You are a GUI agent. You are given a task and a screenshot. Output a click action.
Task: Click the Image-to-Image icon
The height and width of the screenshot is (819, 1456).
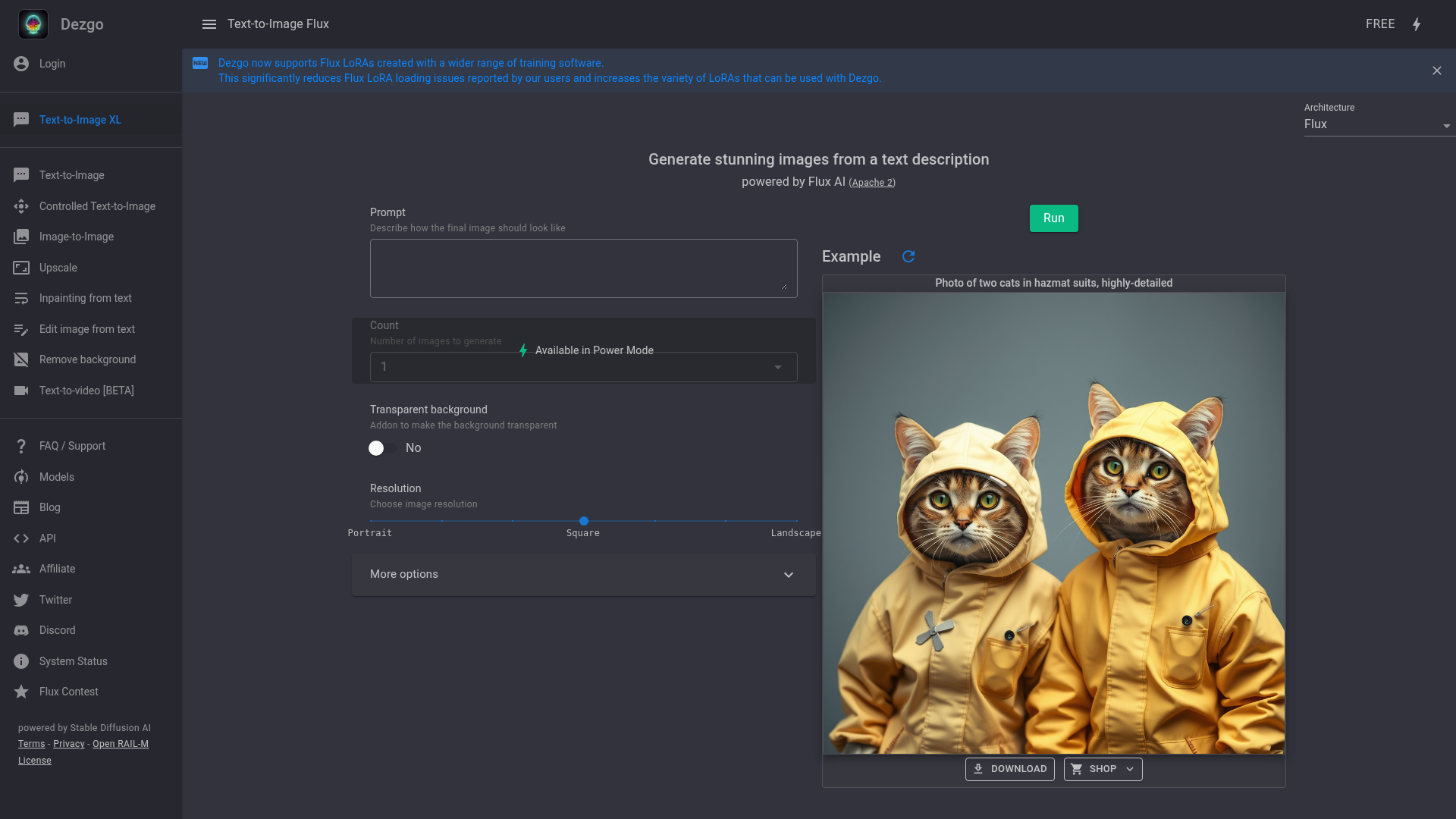coord(21,237)
